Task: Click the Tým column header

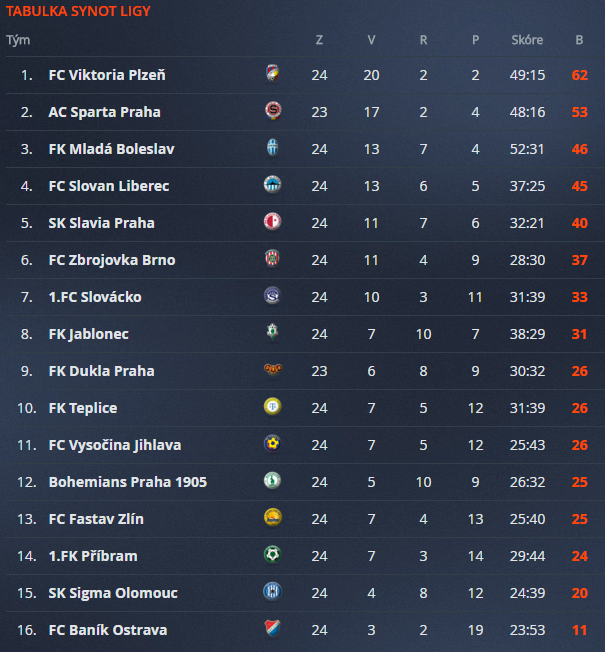Action: [18, 41]
